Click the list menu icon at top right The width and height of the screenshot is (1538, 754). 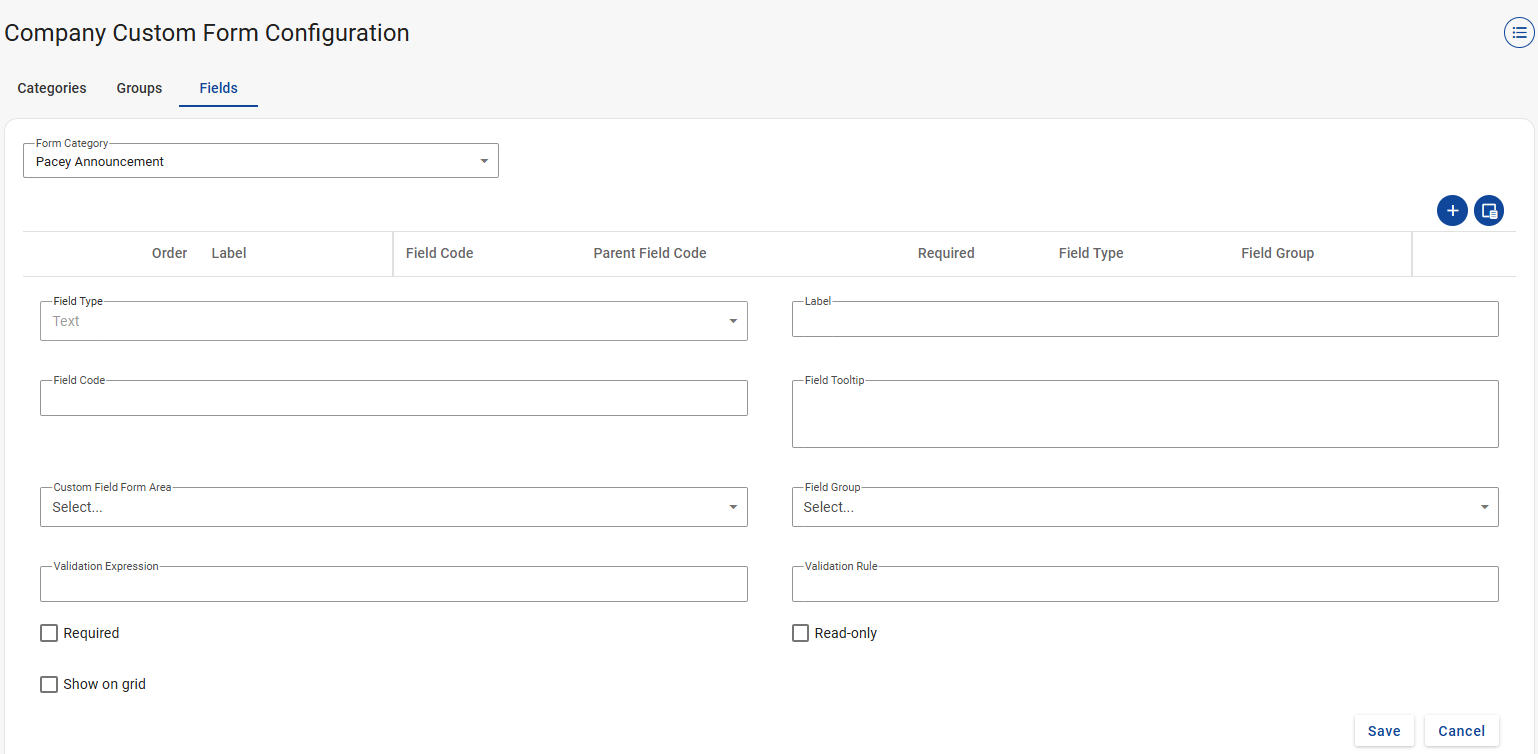coord(1518,33)
